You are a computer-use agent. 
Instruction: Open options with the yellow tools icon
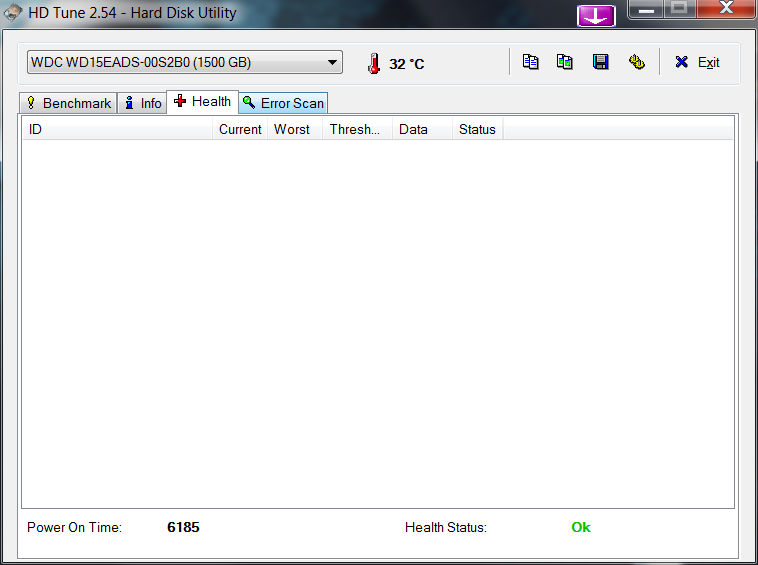coord(637,62)
